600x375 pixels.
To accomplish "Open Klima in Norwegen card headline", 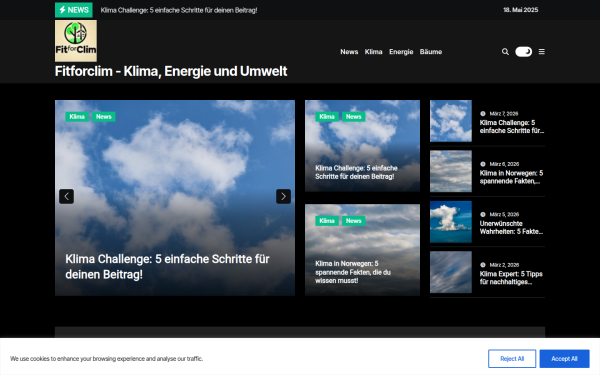I will 353,272.
